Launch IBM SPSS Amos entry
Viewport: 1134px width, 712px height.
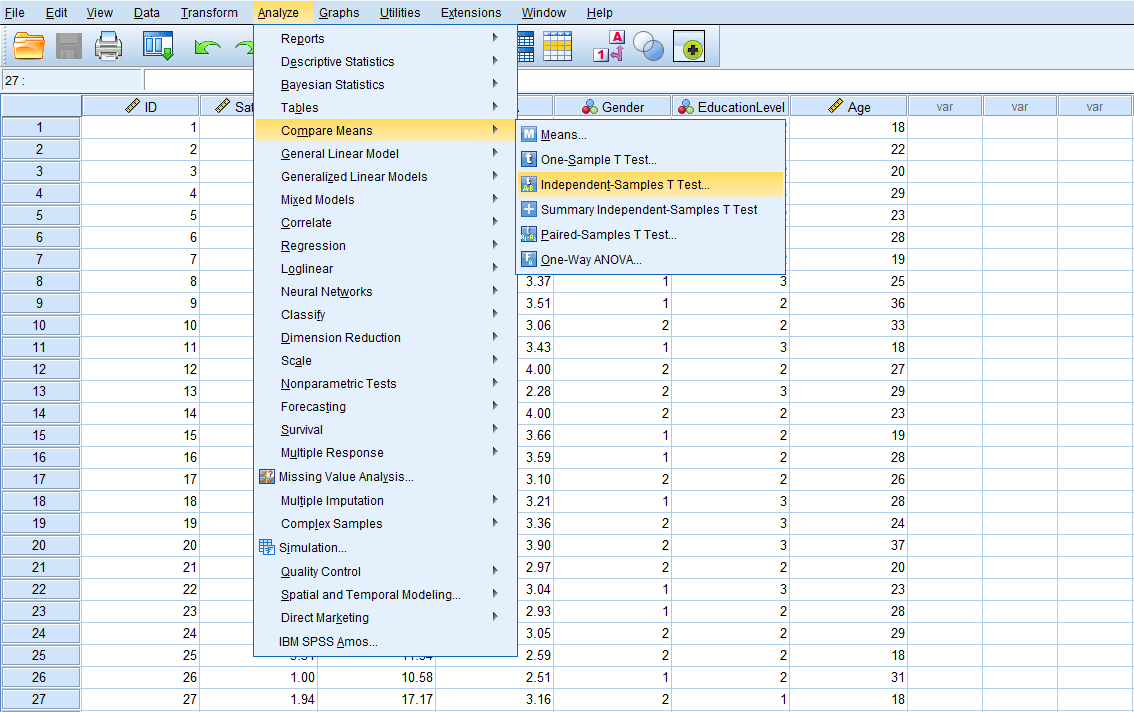click(x=328, y=642)
